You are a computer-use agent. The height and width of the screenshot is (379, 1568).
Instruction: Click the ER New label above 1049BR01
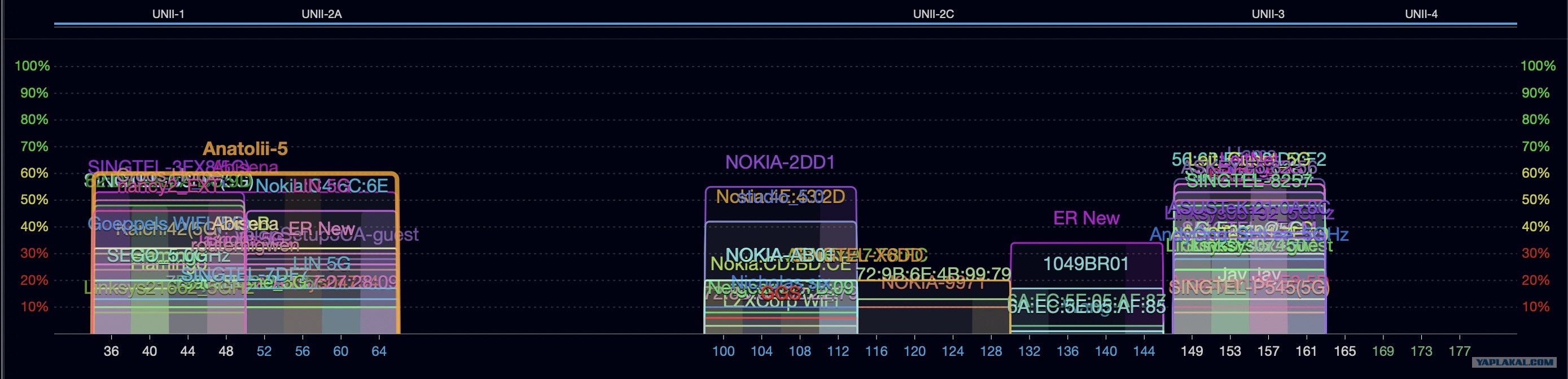1086,218
